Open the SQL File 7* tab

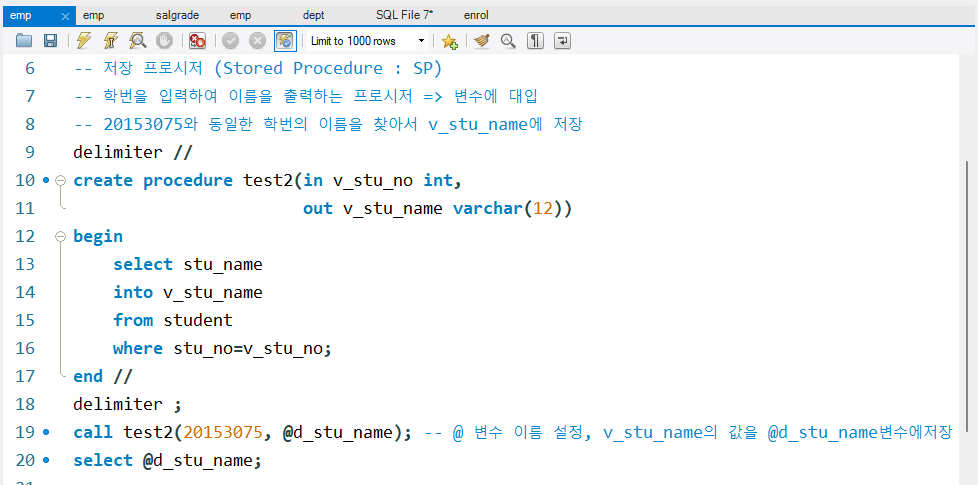pos(404,16)
